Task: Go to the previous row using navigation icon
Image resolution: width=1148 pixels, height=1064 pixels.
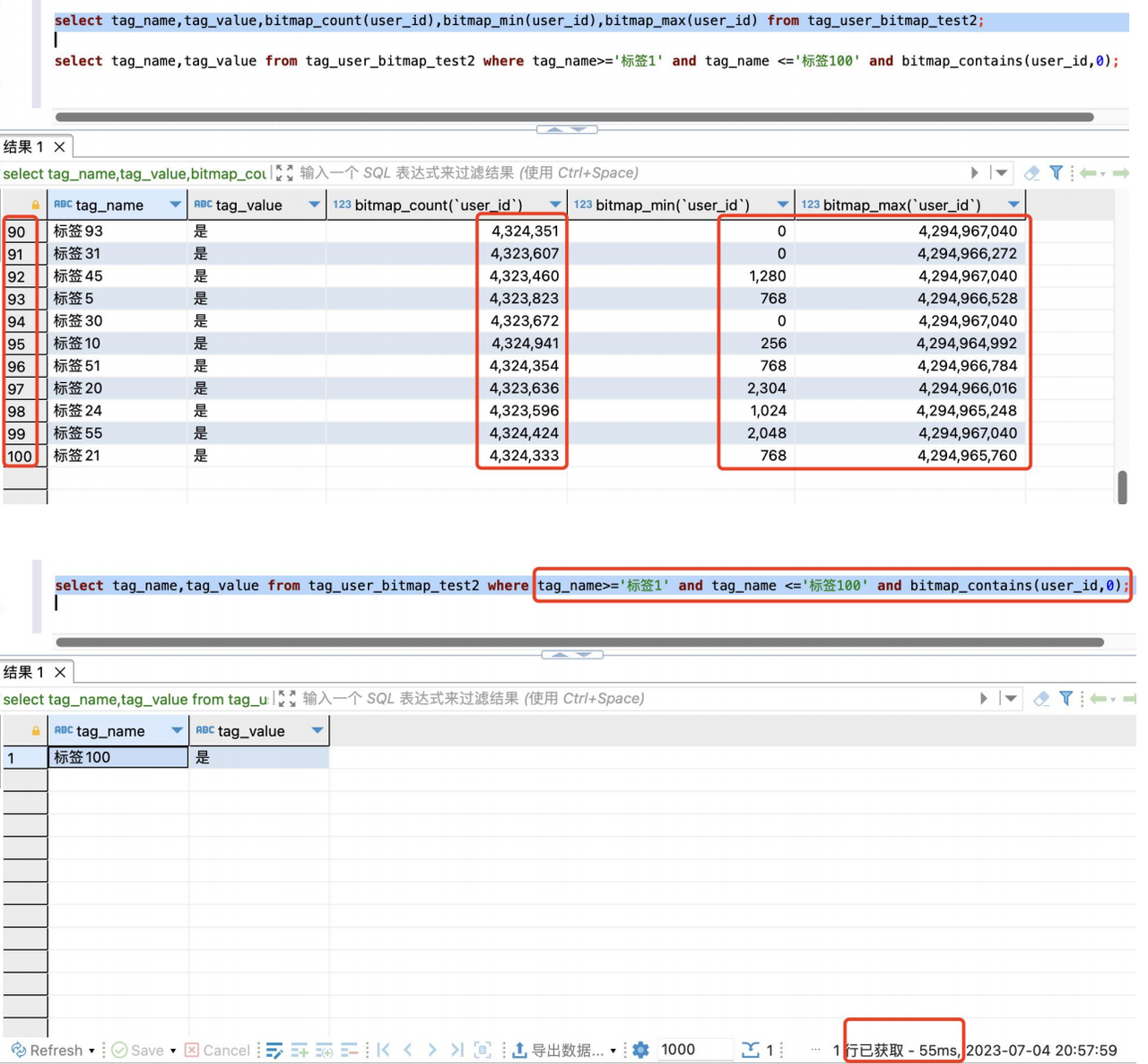Action: [x=408, y=1050]
